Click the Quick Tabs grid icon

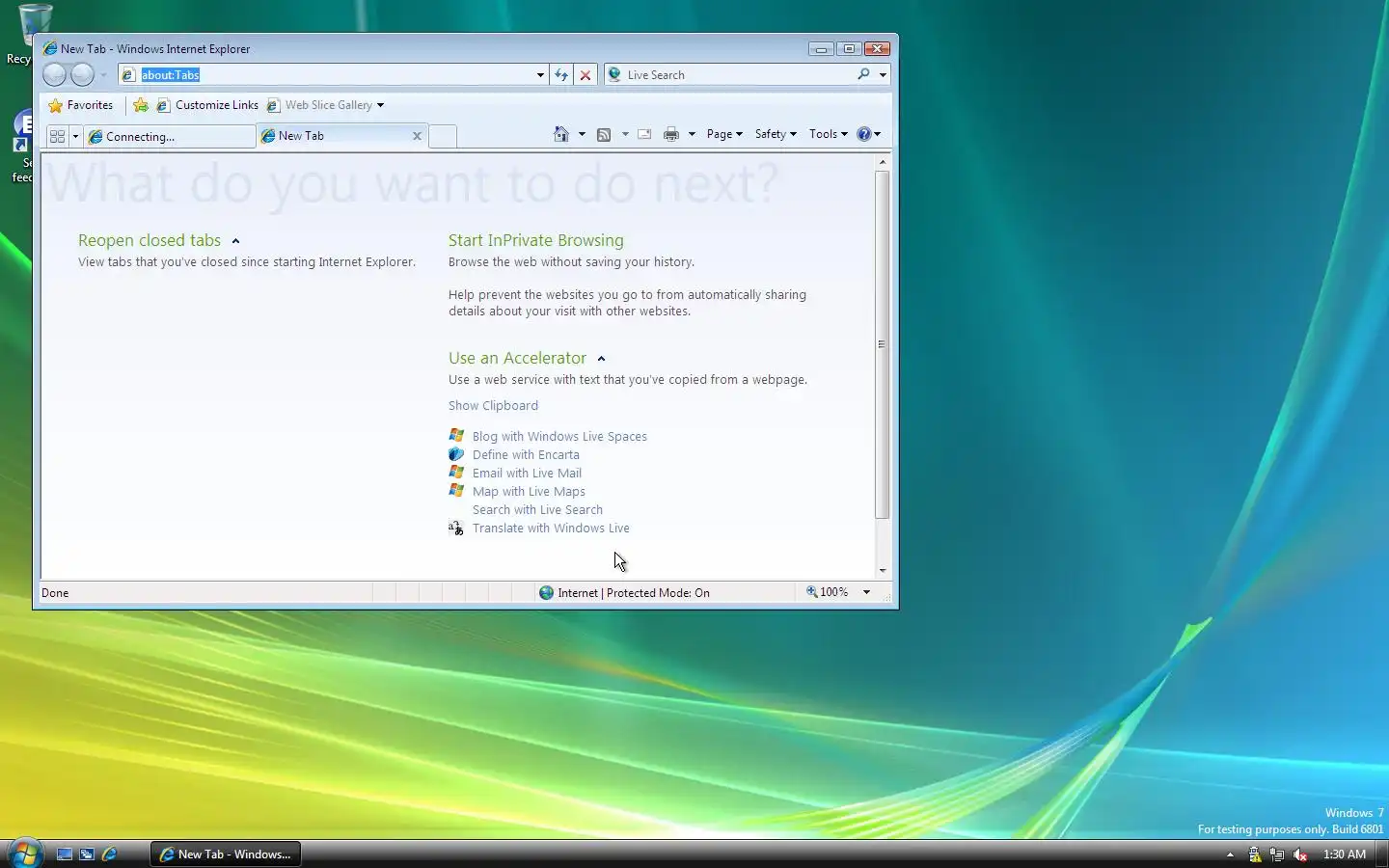coord(57,136)
